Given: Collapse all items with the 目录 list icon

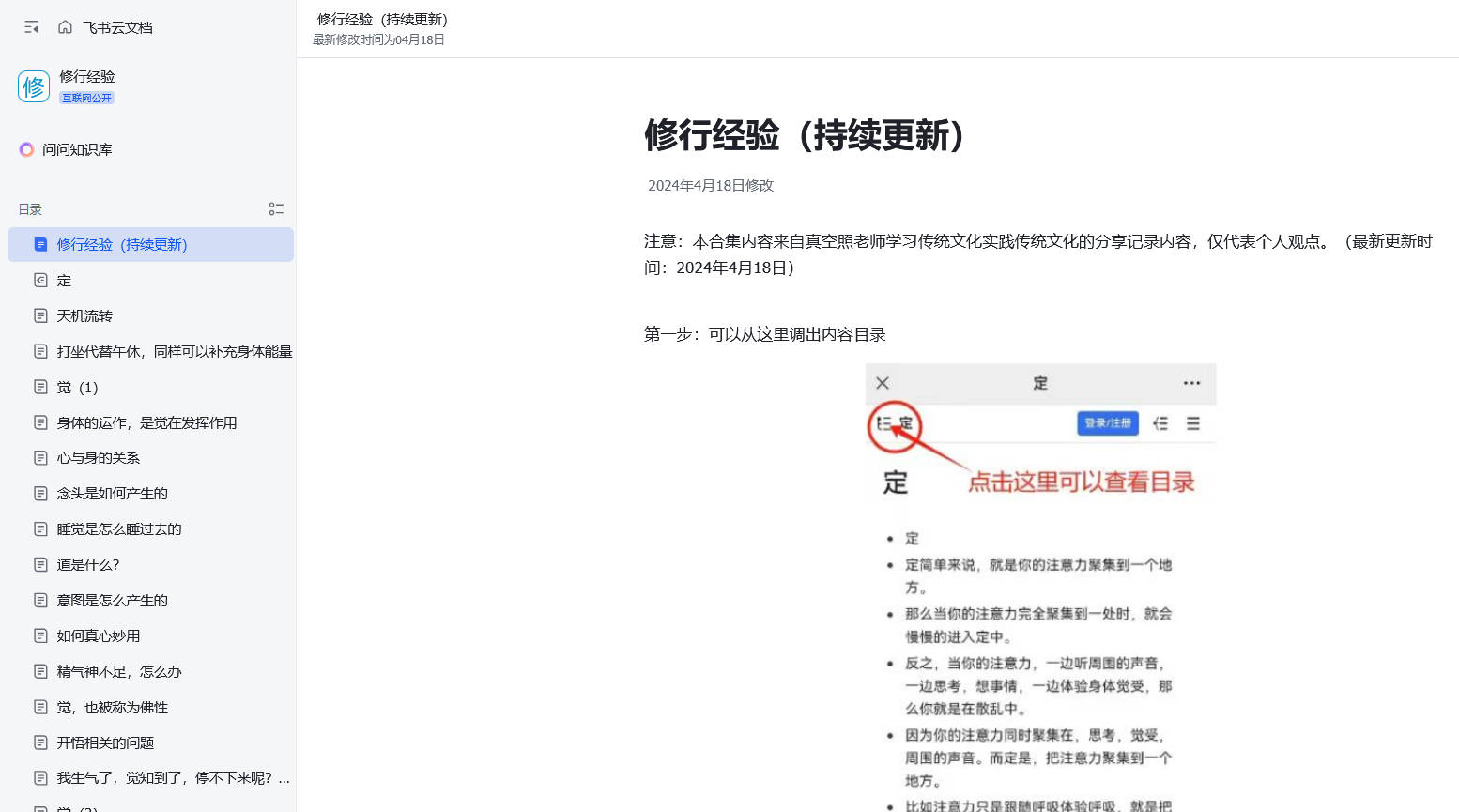Looking at the screenshot, I should point(276,209).
